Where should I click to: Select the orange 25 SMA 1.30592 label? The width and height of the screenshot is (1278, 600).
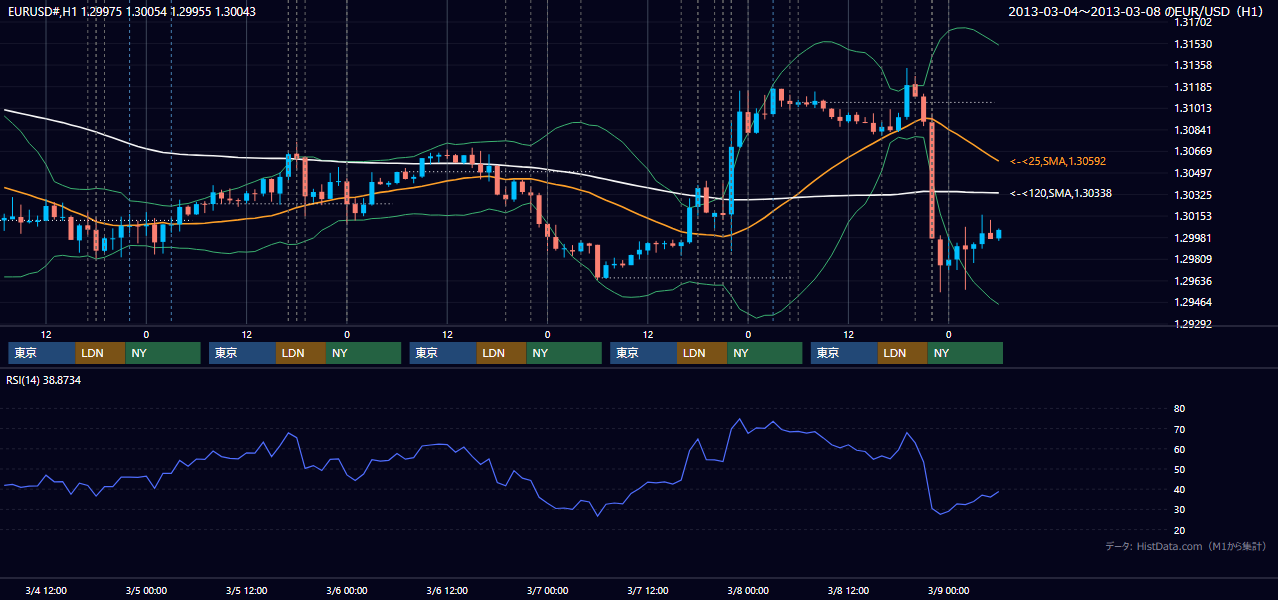(1058, 161)
